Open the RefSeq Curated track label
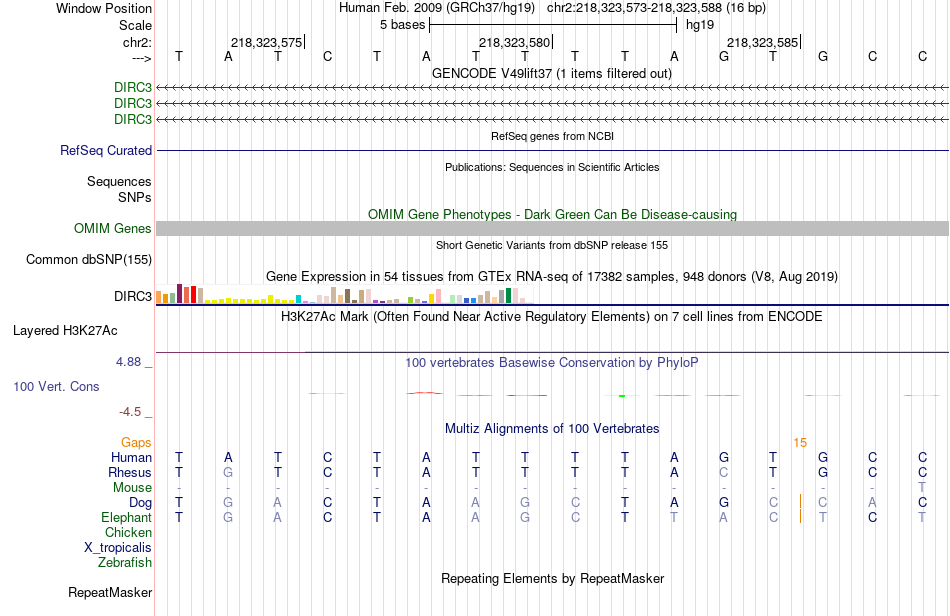 106,150
